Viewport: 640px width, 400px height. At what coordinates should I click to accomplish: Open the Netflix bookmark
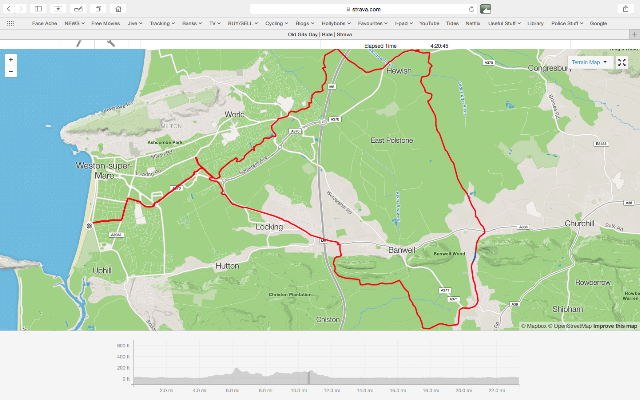(x=473, y=23)
